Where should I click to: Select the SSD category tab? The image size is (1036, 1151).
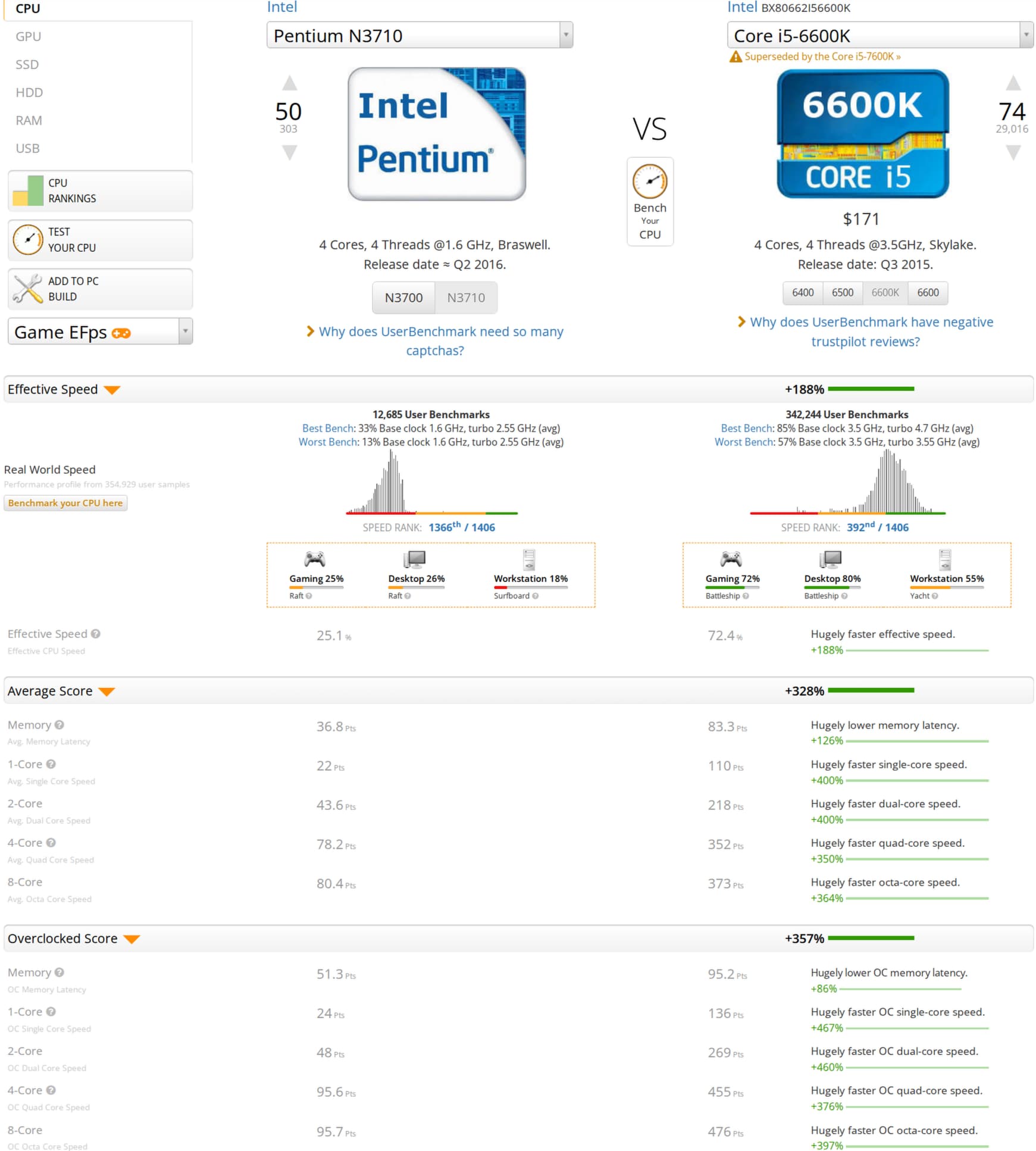(27, 64)
